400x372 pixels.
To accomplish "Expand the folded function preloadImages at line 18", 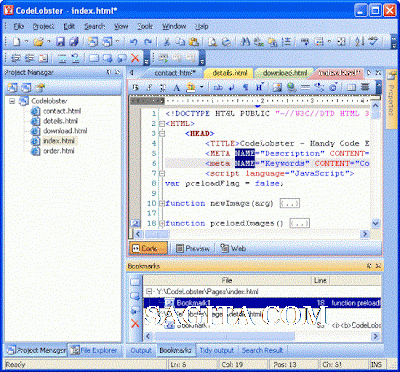I will coord(162,223).
